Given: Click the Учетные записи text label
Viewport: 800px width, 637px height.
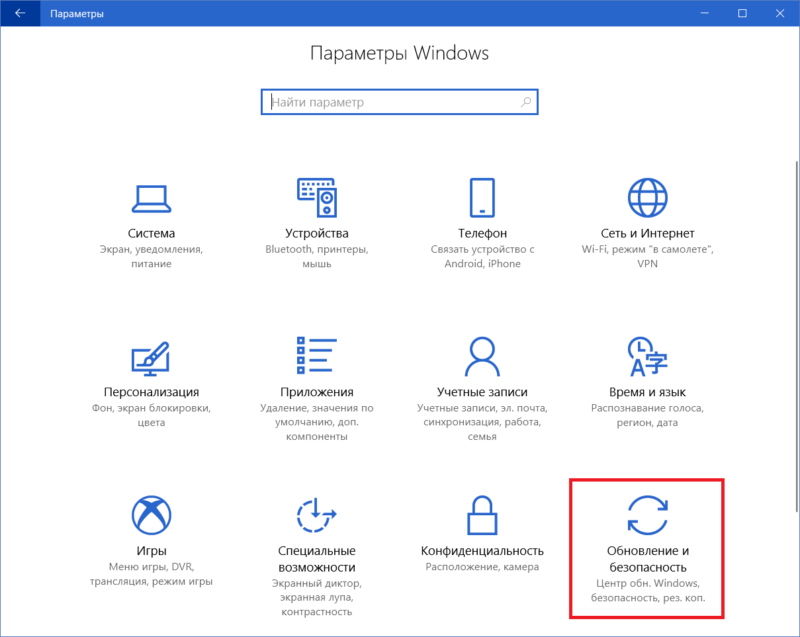Looking at the screenshot, I should [482, 392].
